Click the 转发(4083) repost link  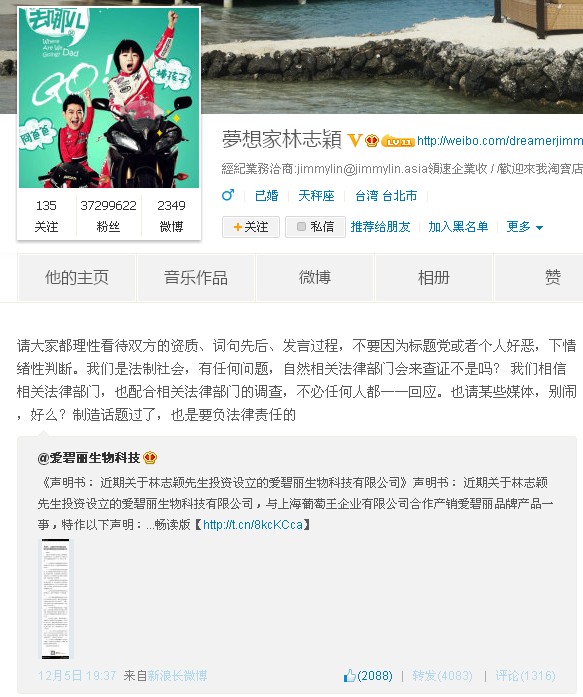(x=442, y=676)
